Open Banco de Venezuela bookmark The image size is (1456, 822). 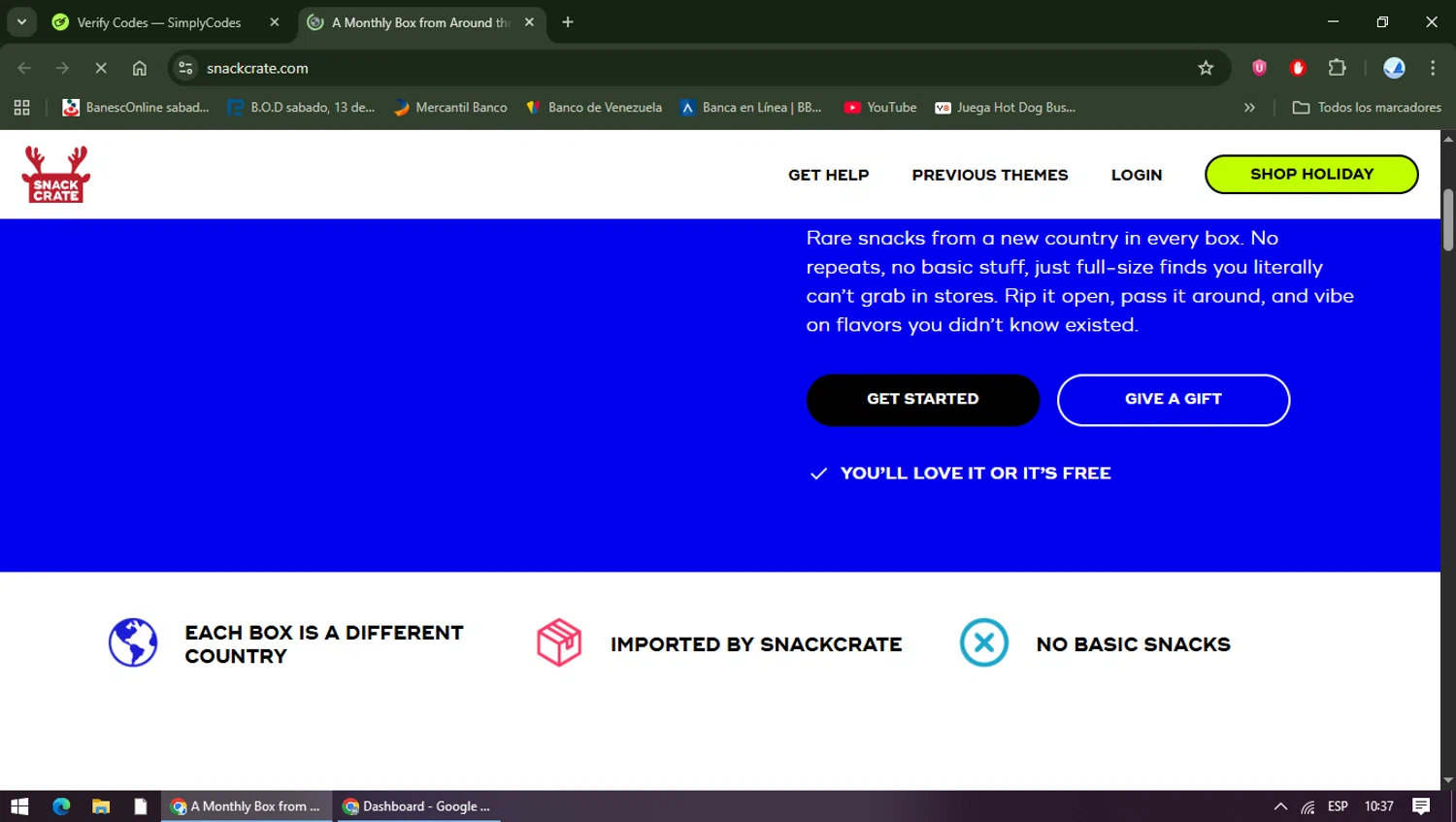point(593,108)
